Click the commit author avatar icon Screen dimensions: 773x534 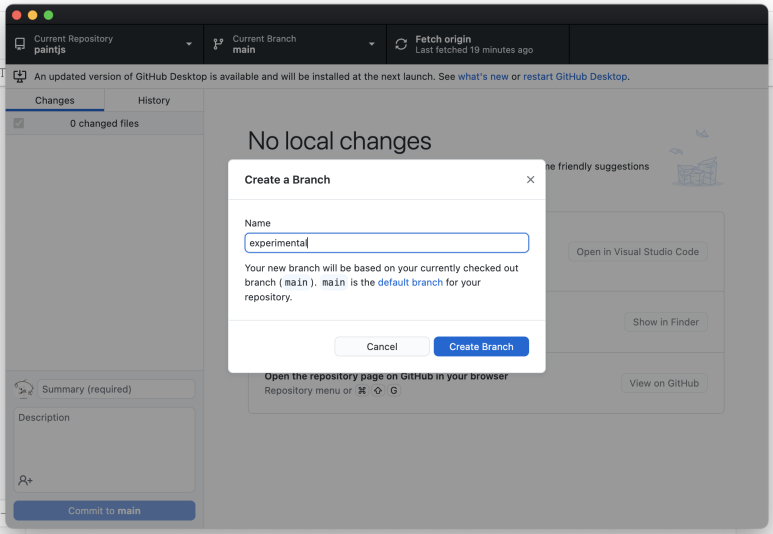click(24, 389)
